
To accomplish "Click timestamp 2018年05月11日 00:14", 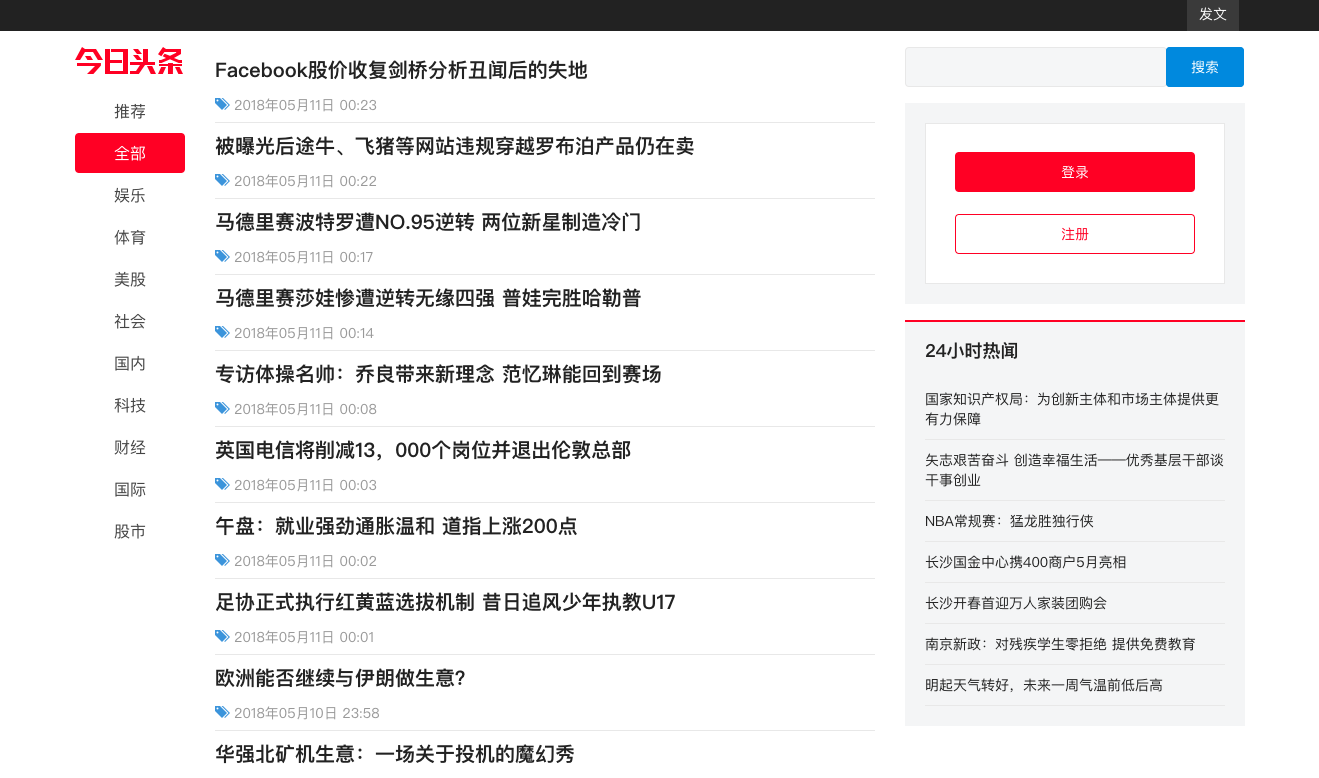I will [x=304, y=333].
